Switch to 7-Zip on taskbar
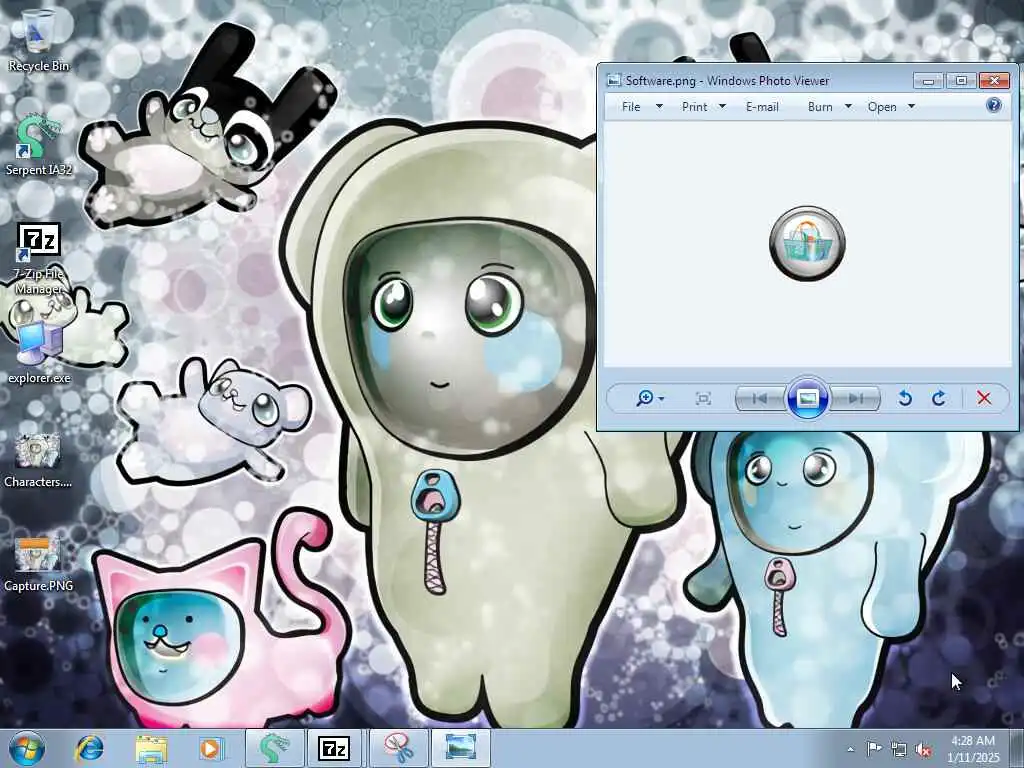Viewport: 1024px width, 768px height. pyautogui.click(x=334, y=748)
